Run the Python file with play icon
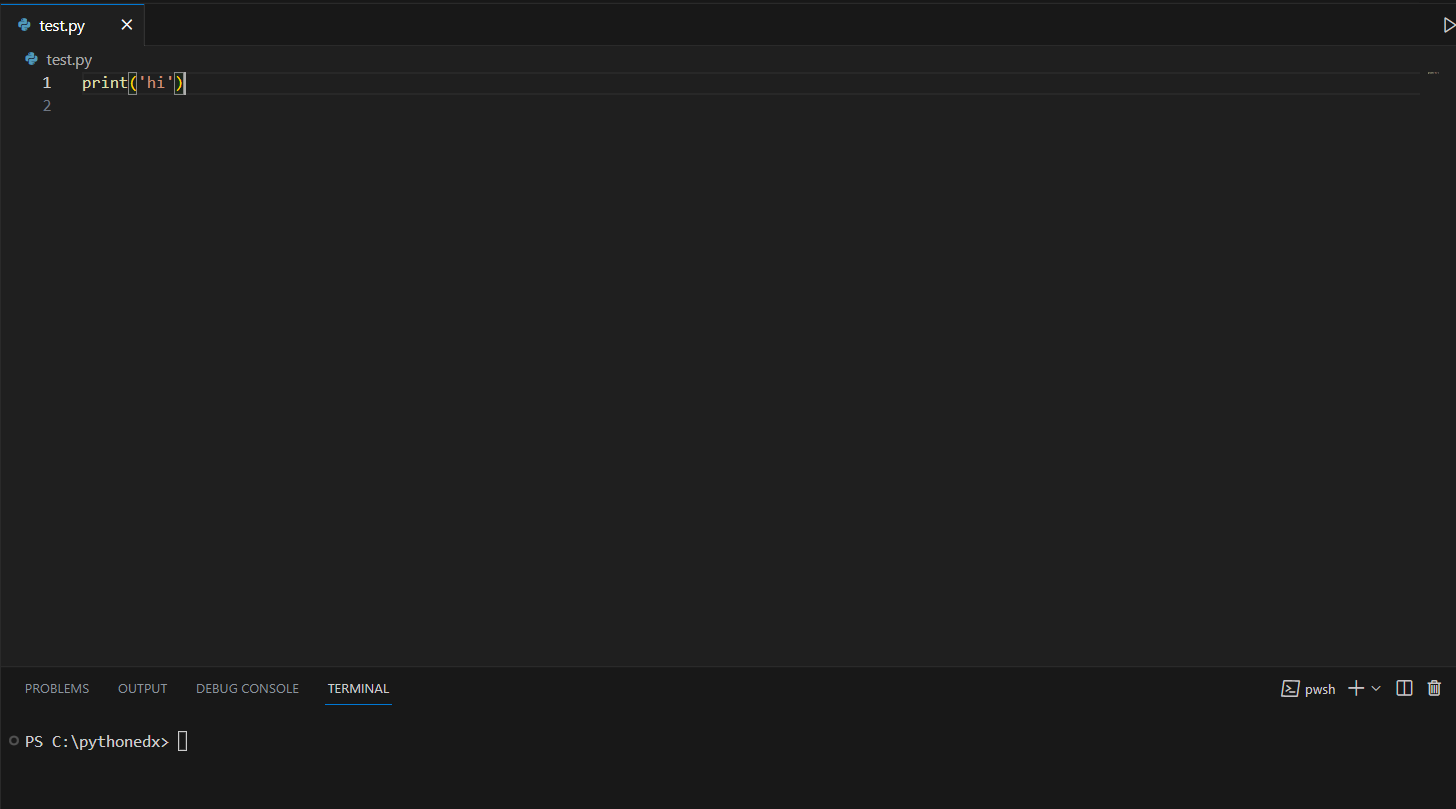The width and height of the screenshot is (1456, 809). point(1449,25)
